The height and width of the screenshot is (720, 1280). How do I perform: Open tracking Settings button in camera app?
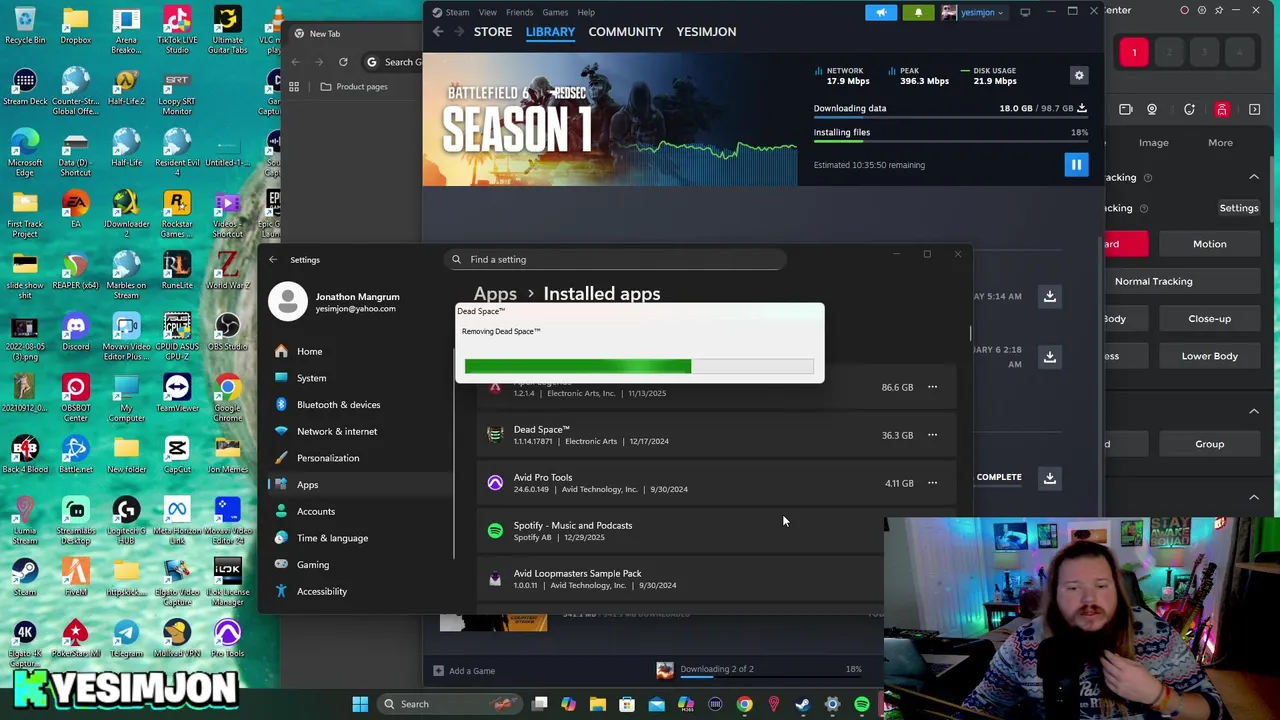1238,208
